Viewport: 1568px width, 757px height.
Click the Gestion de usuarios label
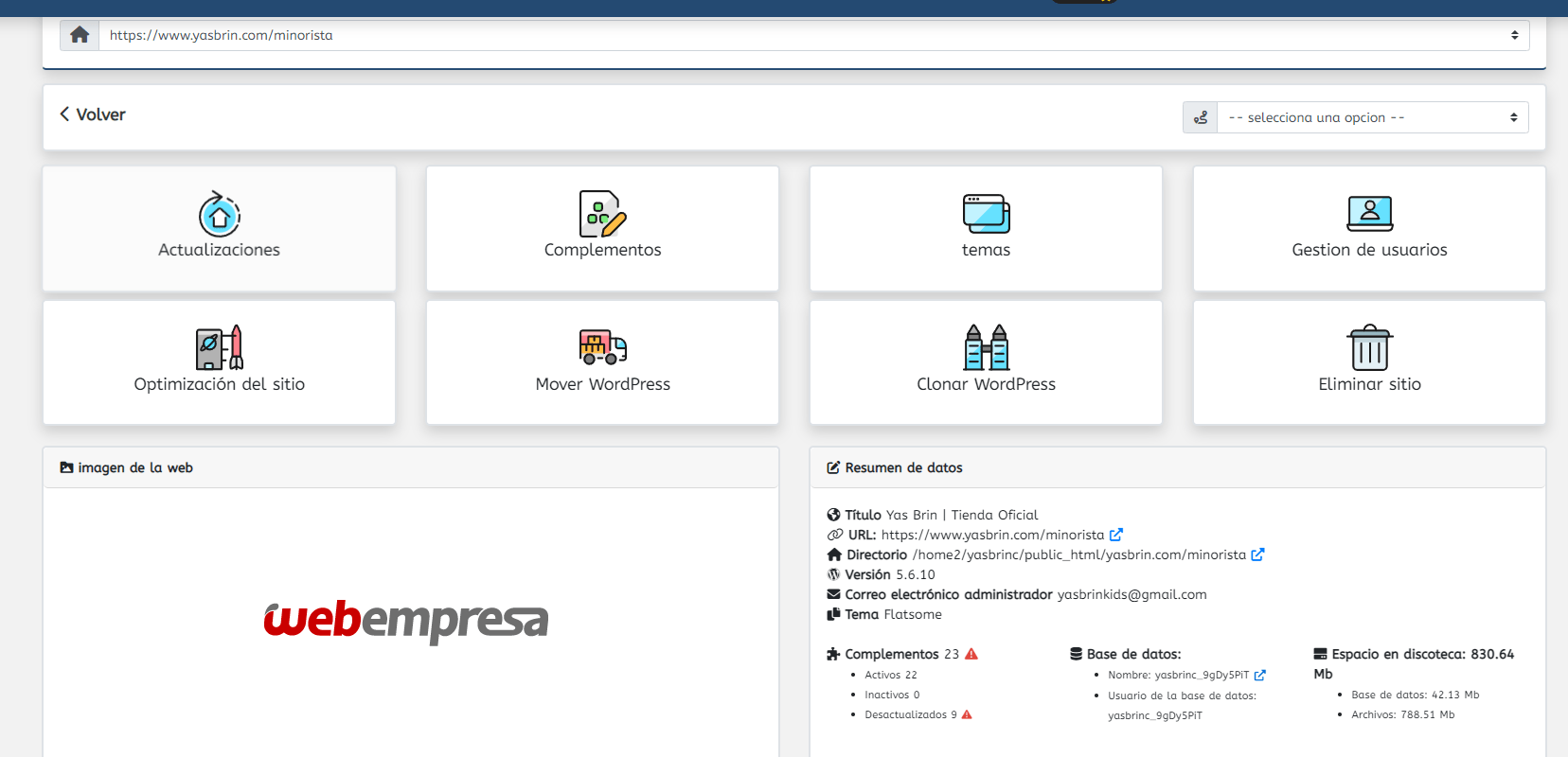pyautogui.click(x=1369, y=250)
